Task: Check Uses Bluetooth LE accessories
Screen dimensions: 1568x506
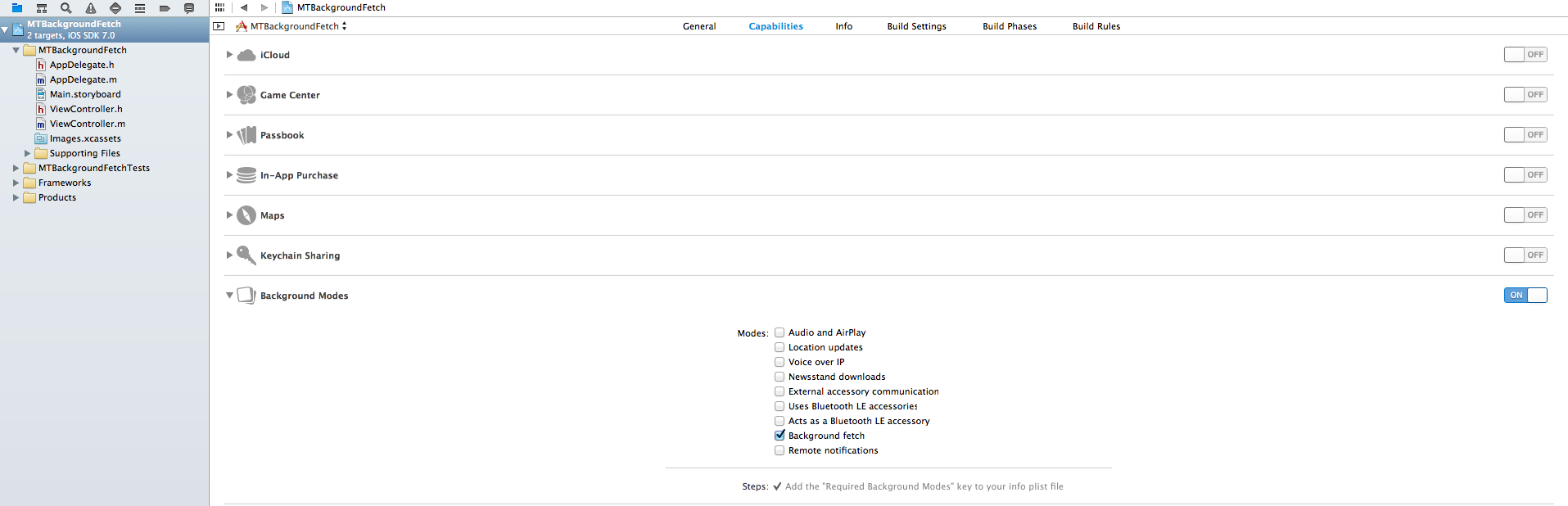Action: click(x=779, y=406)
